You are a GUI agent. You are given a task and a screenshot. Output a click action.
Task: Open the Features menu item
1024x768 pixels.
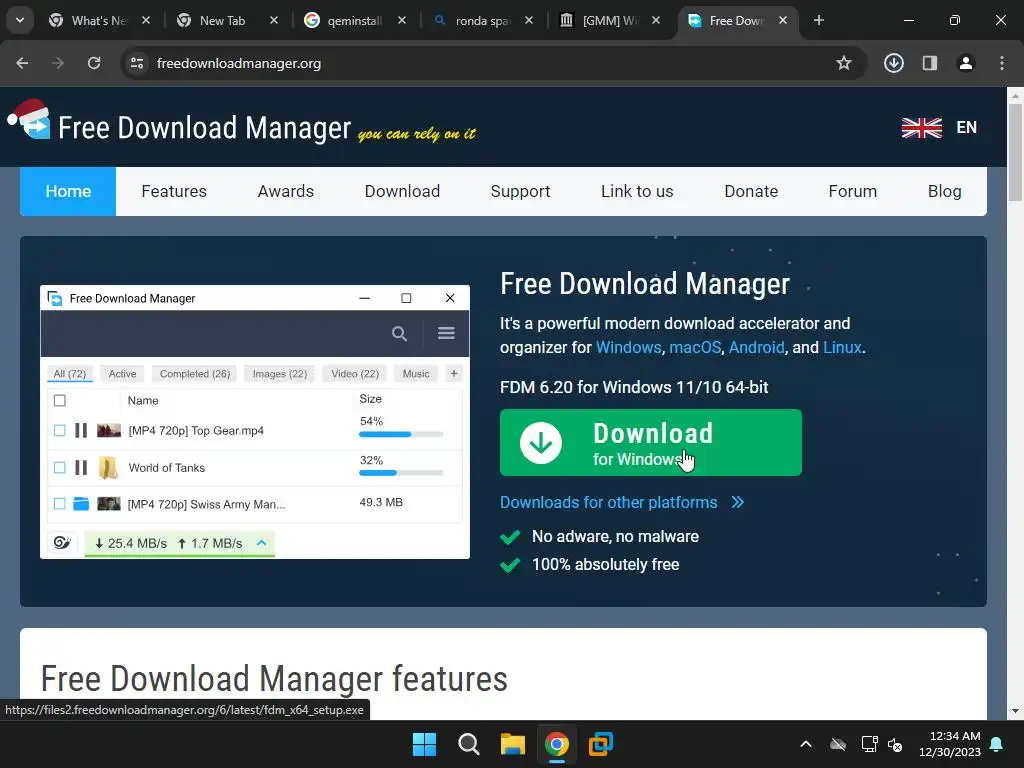[174, 191]
